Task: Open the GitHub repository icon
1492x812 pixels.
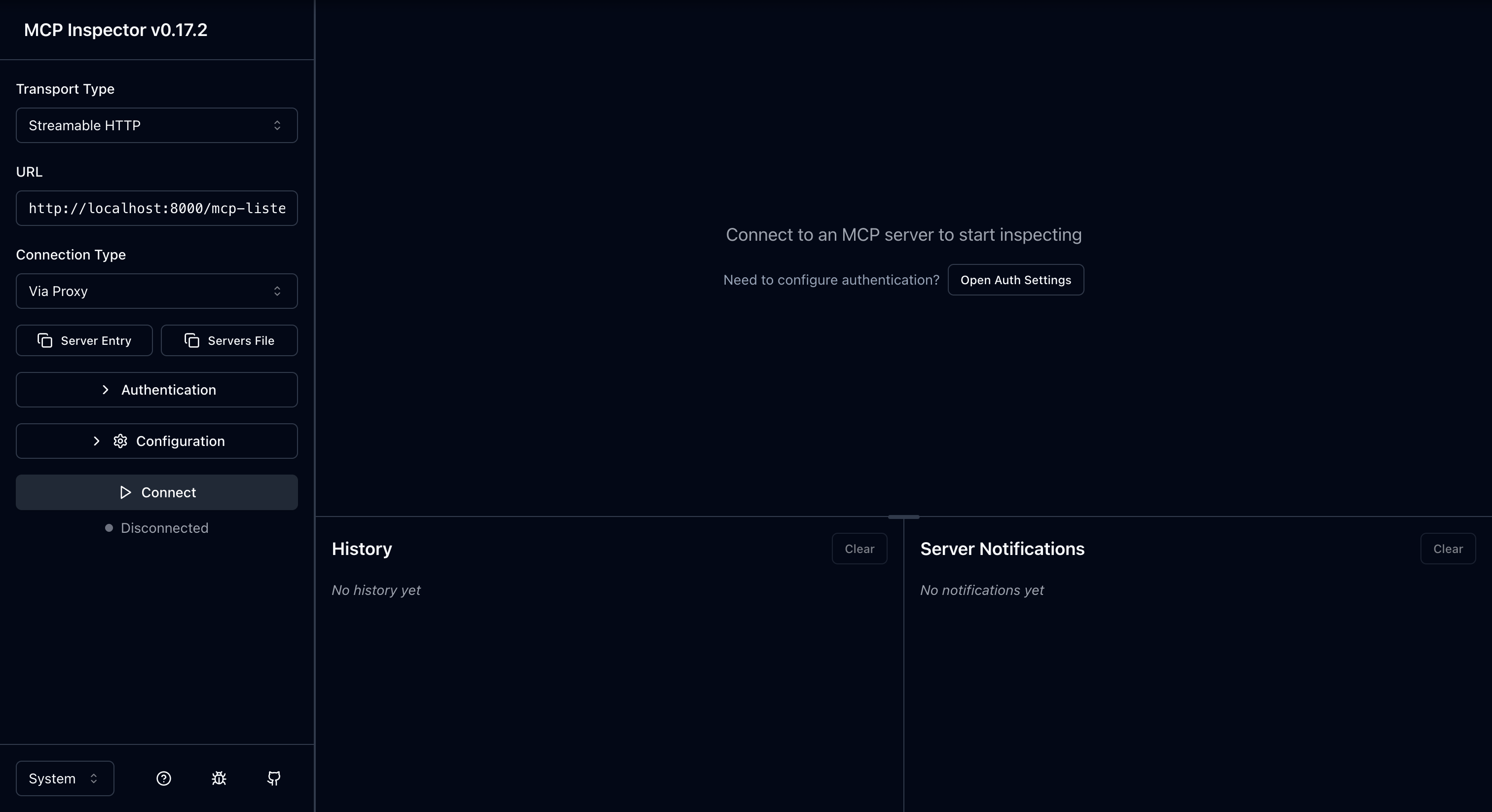Action: pyautogui.click(x=273, y=778)
